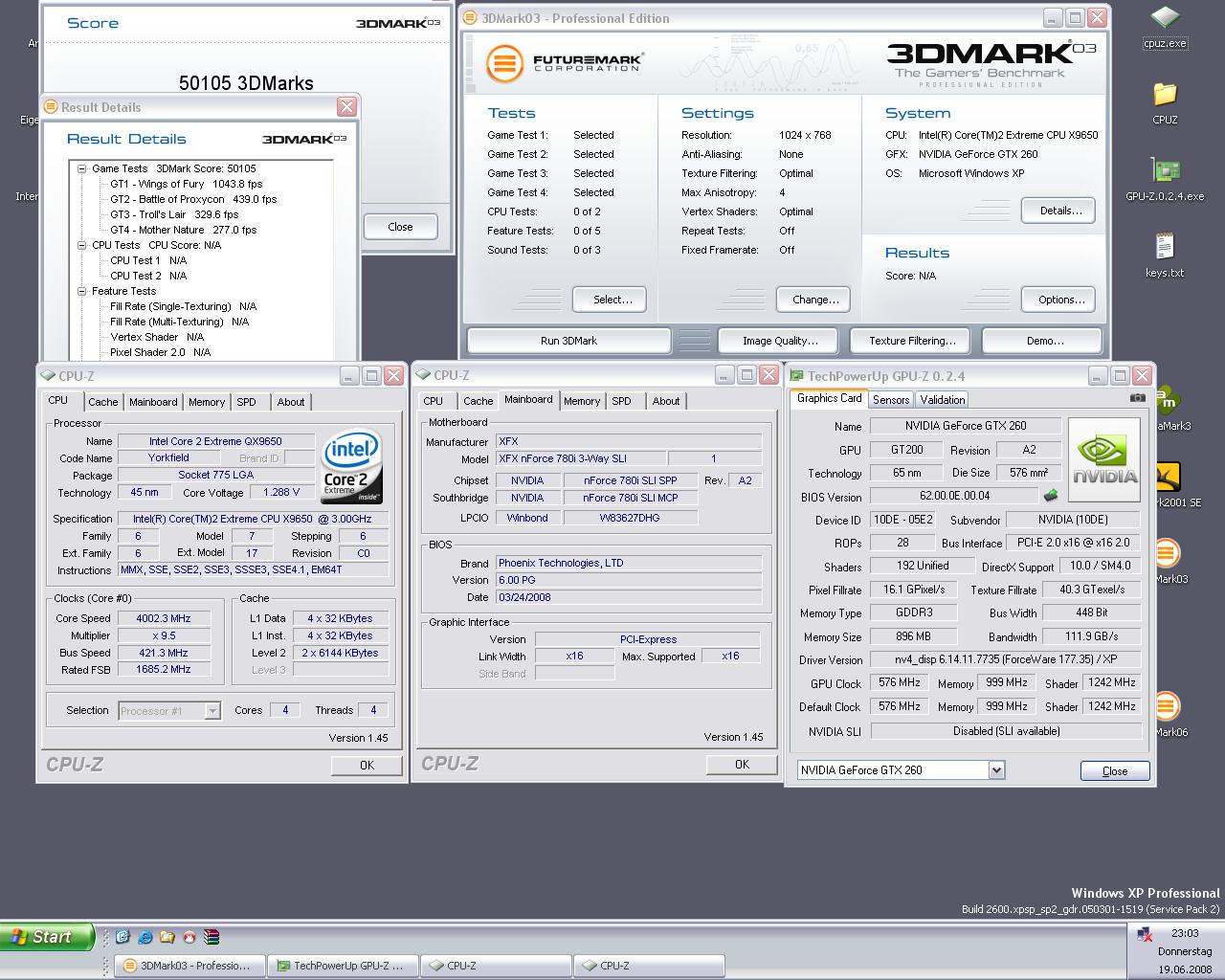Click the NVIDIA logo in GPU-Z
The height and width of the screenshot is (980, 1225).
click(x=1104, y=461)
